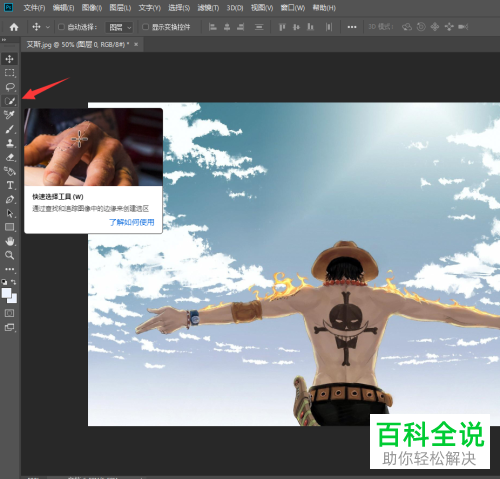Click the tooltip preview thumbnail of the hand
Image resolution: width=500 pixels, height=479 pixels.
coord(93,147)
